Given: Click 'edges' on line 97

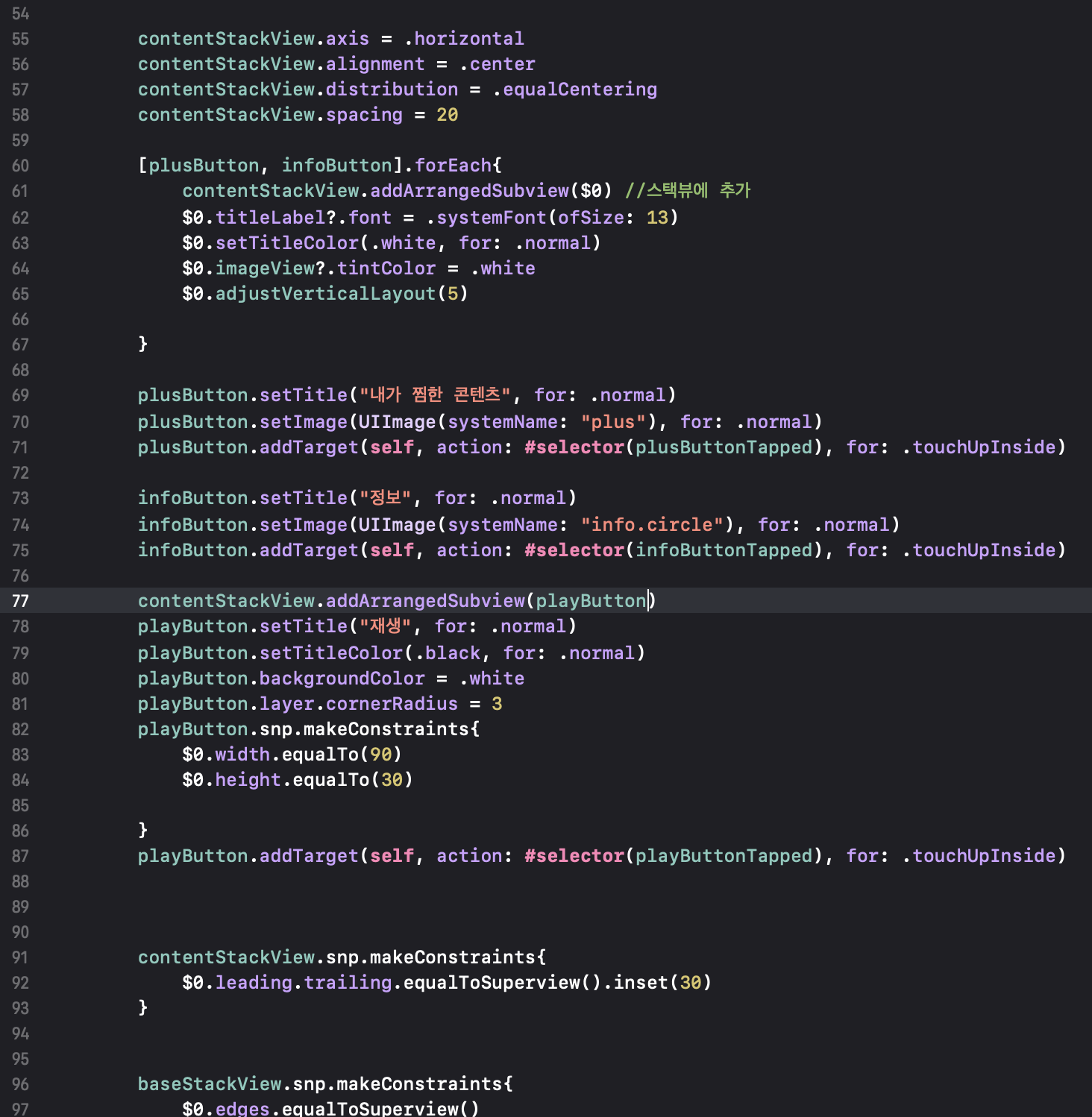Looking at the screenshot, I should coord(242,1109).
